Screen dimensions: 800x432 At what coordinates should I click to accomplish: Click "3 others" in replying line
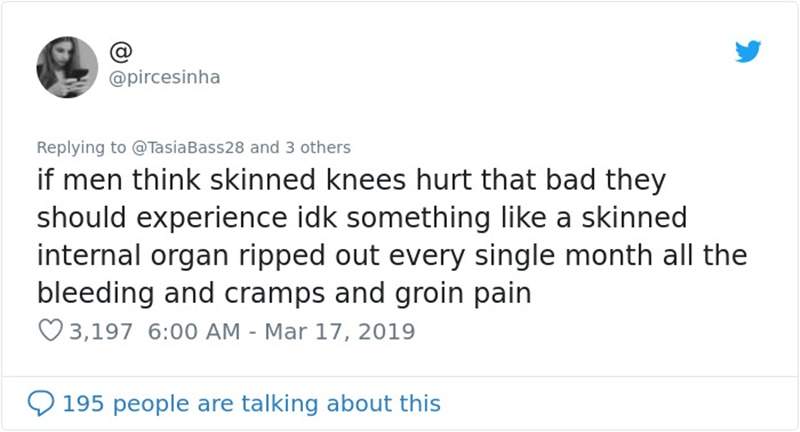(x=316, y=147)
